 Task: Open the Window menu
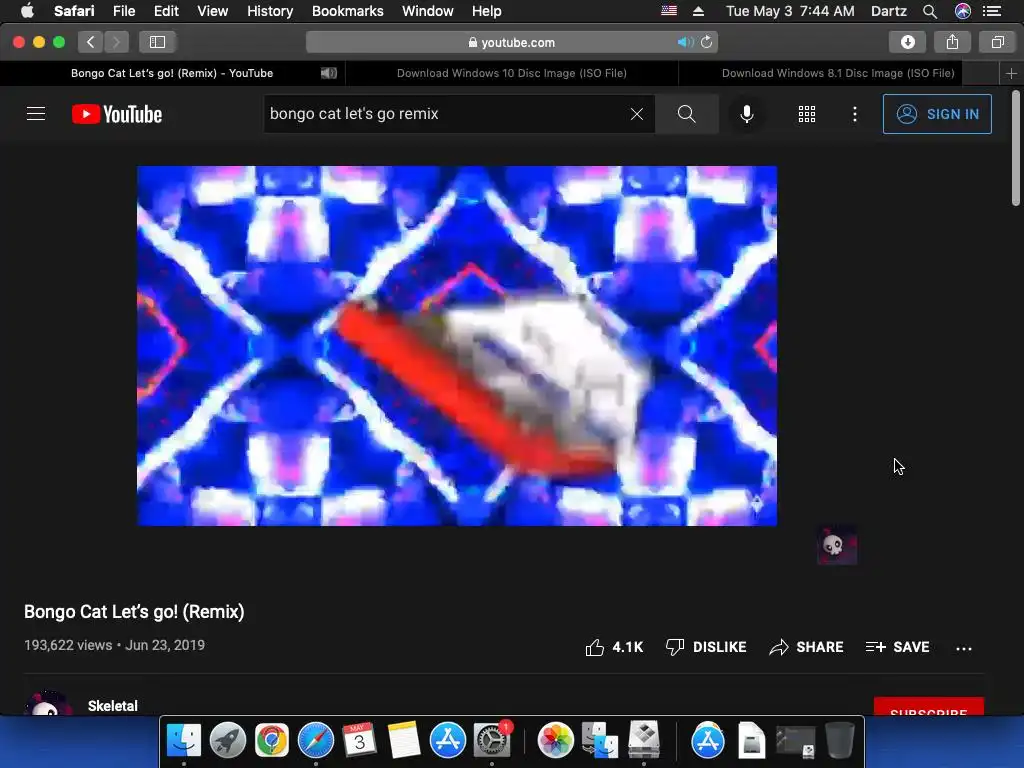[x=428, y=11]
